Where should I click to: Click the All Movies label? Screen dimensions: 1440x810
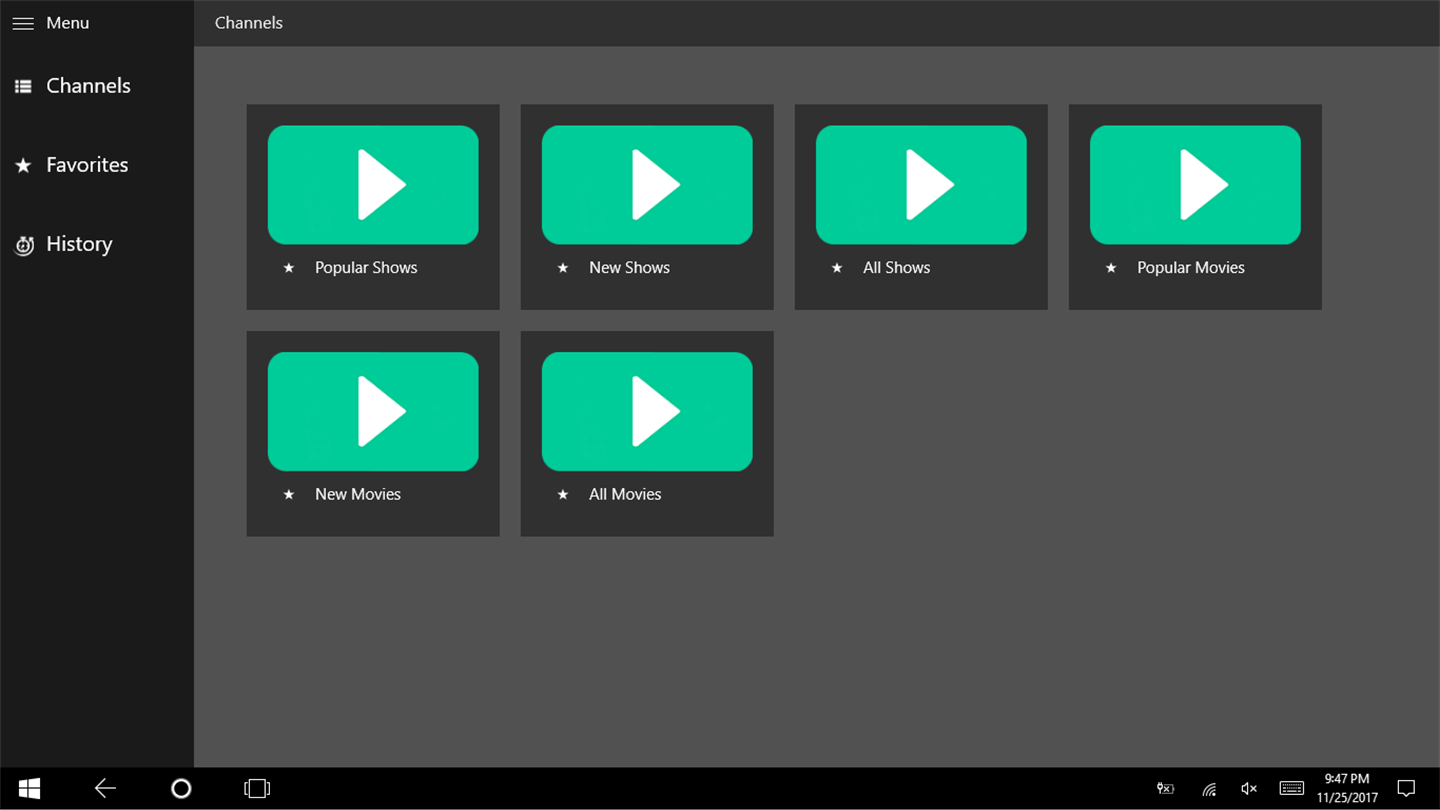pos(625,494)
